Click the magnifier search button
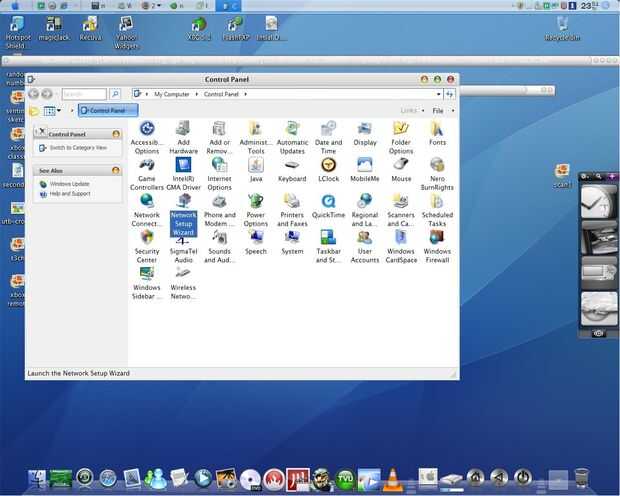Image resolution: width=620 pixels, height=496 pixels. click(x=115, y=94)
